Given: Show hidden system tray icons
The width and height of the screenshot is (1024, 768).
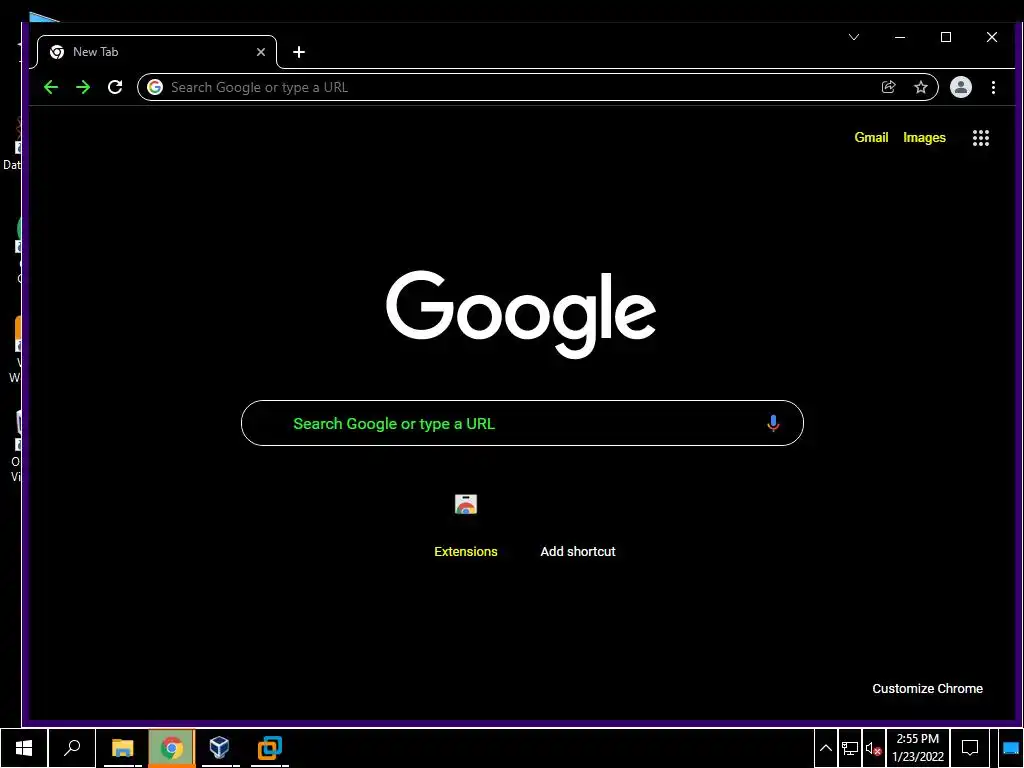Looking at the screenshot, I should tap(825, 748).
